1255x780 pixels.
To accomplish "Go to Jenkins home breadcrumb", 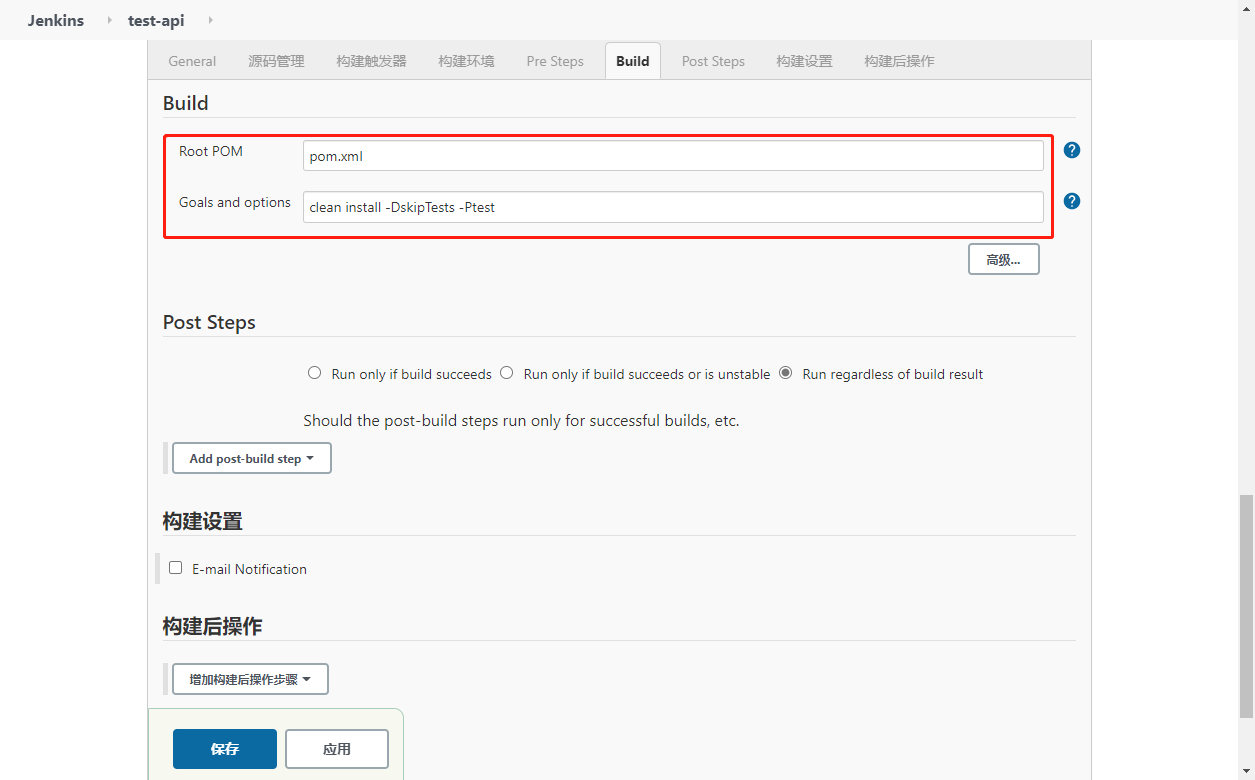I will [56, 20].
